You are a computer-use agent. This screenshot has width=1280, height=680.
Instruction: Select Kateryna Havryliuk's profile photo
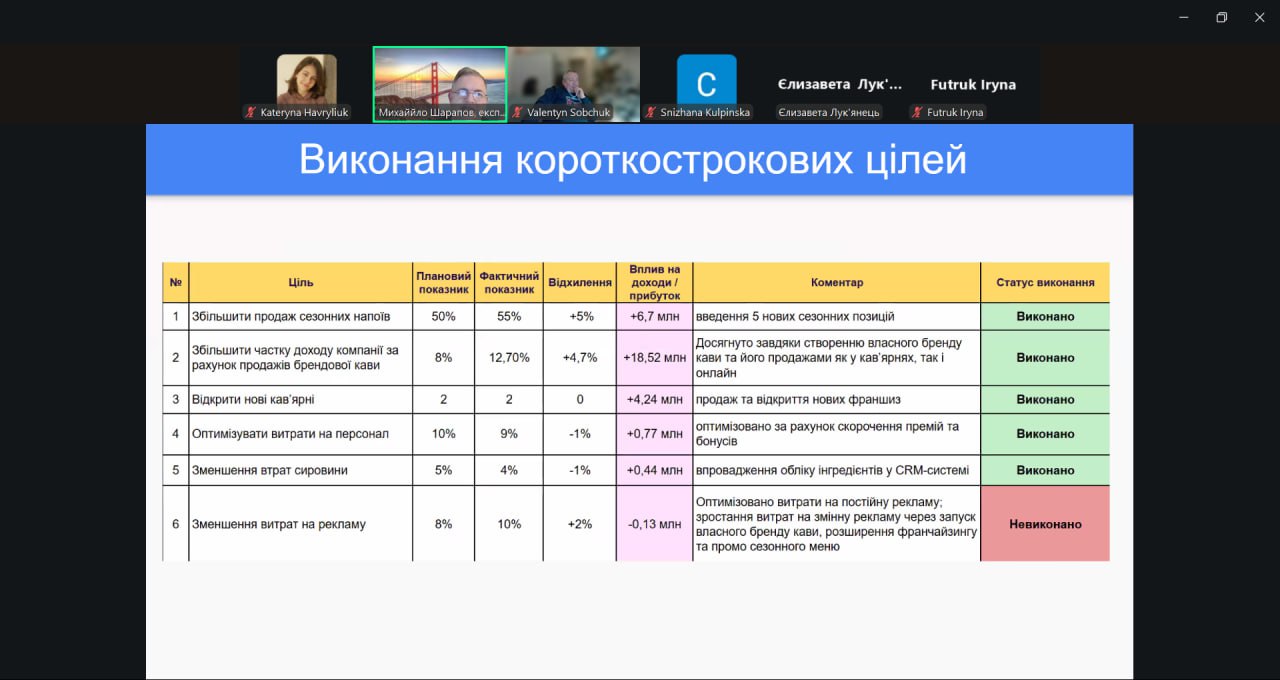point(306,80)
